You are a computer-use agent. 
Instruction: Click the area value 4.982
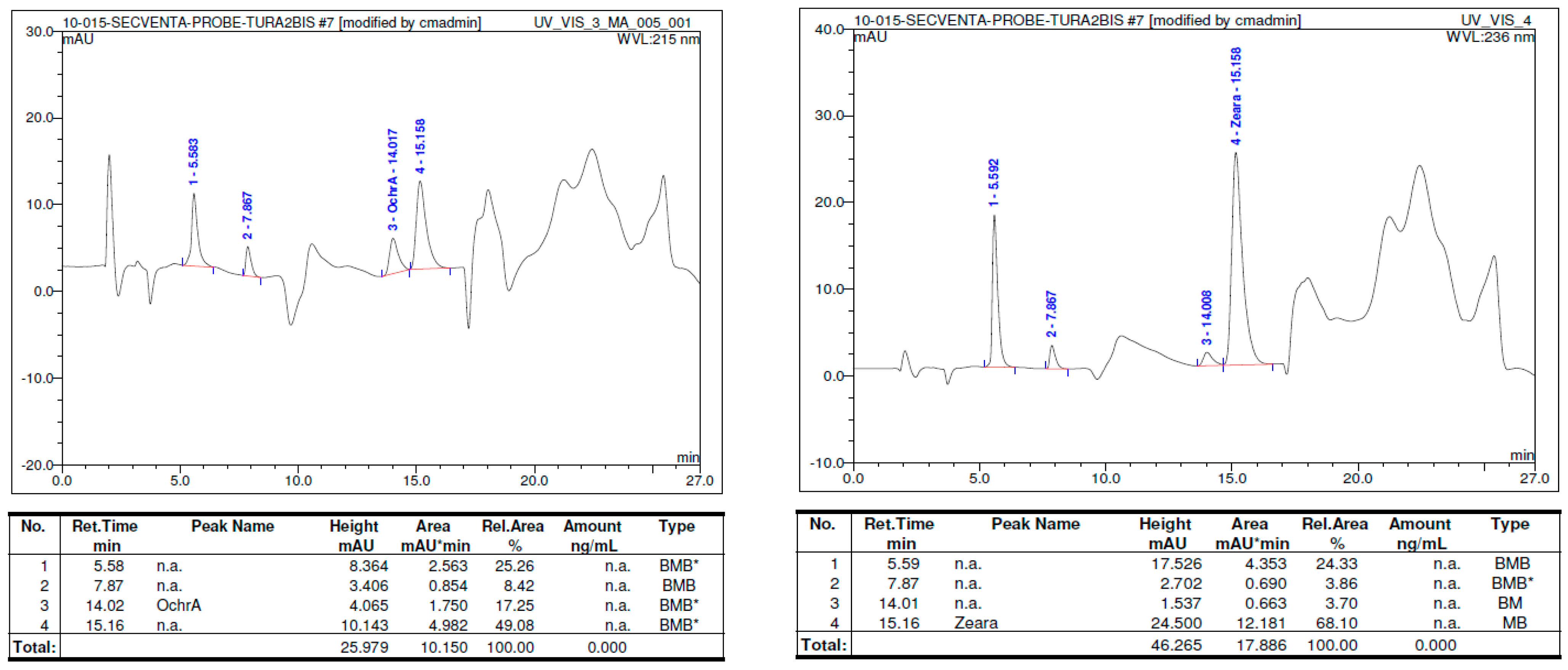[x=448, y=625]
